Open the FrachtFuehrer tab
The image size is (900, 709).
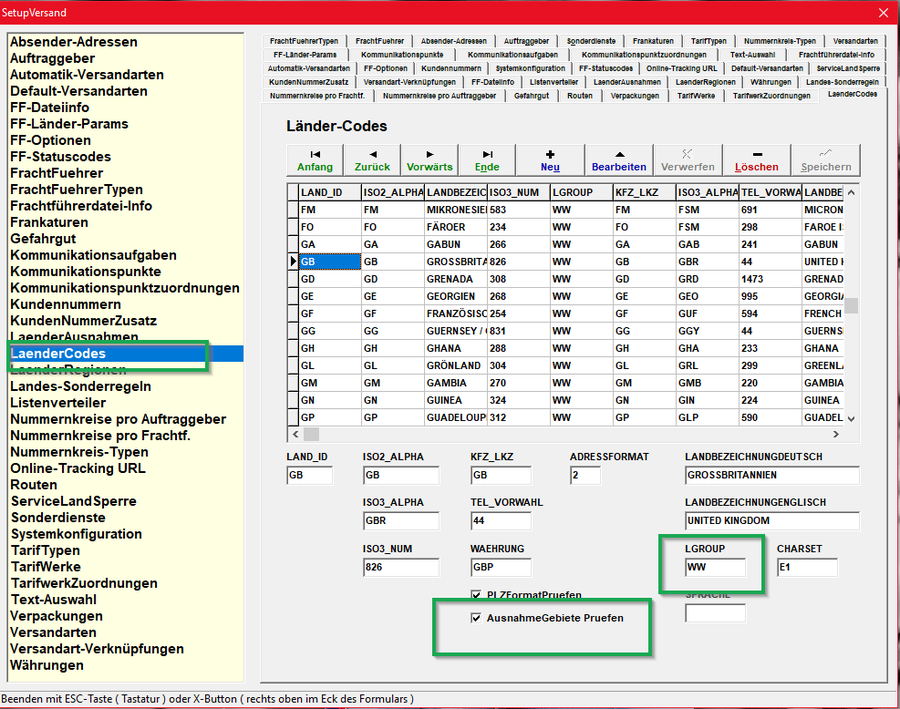point(379,40)
